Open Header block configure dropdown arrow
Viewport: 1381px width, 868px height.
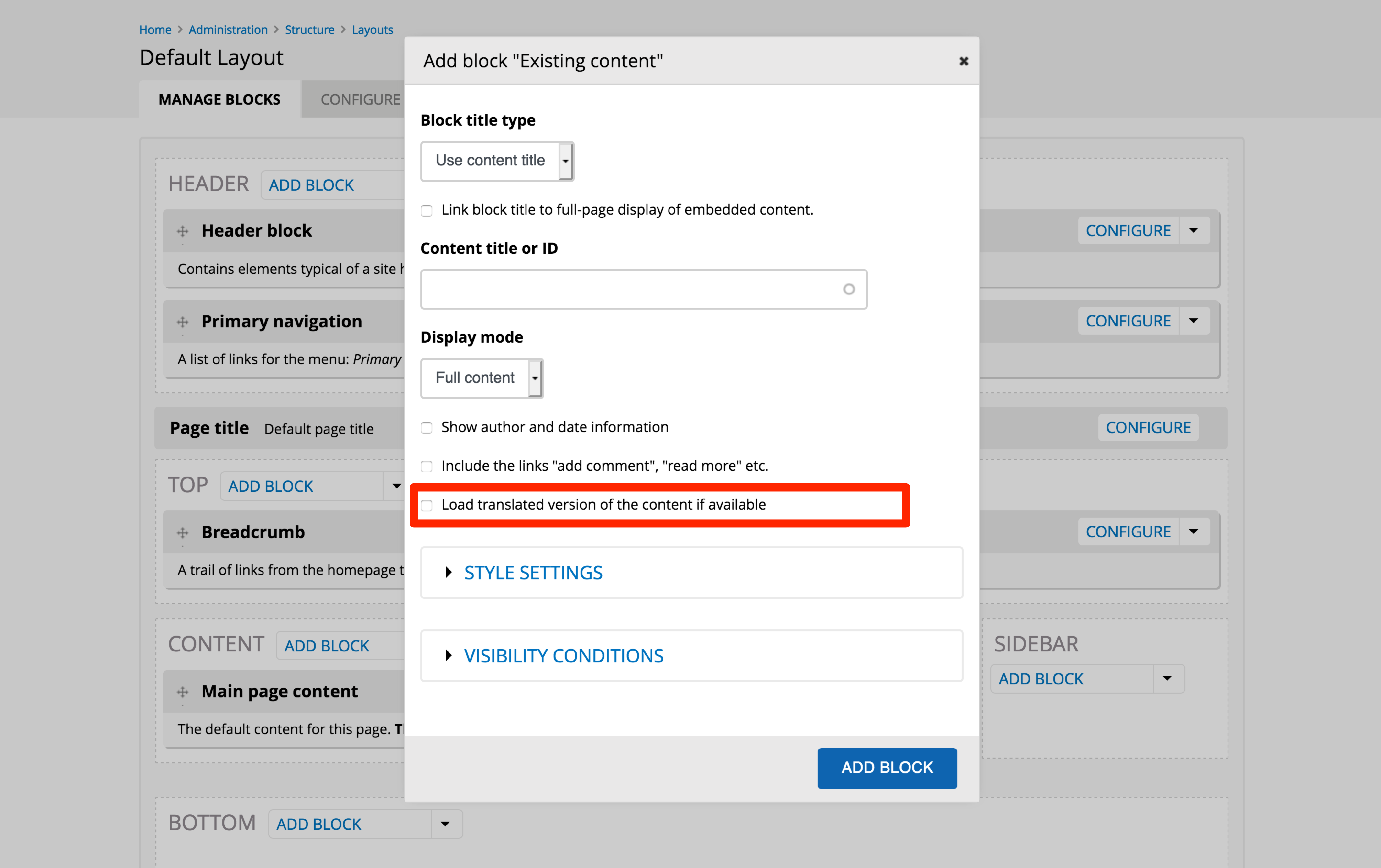pos(1194,230)
